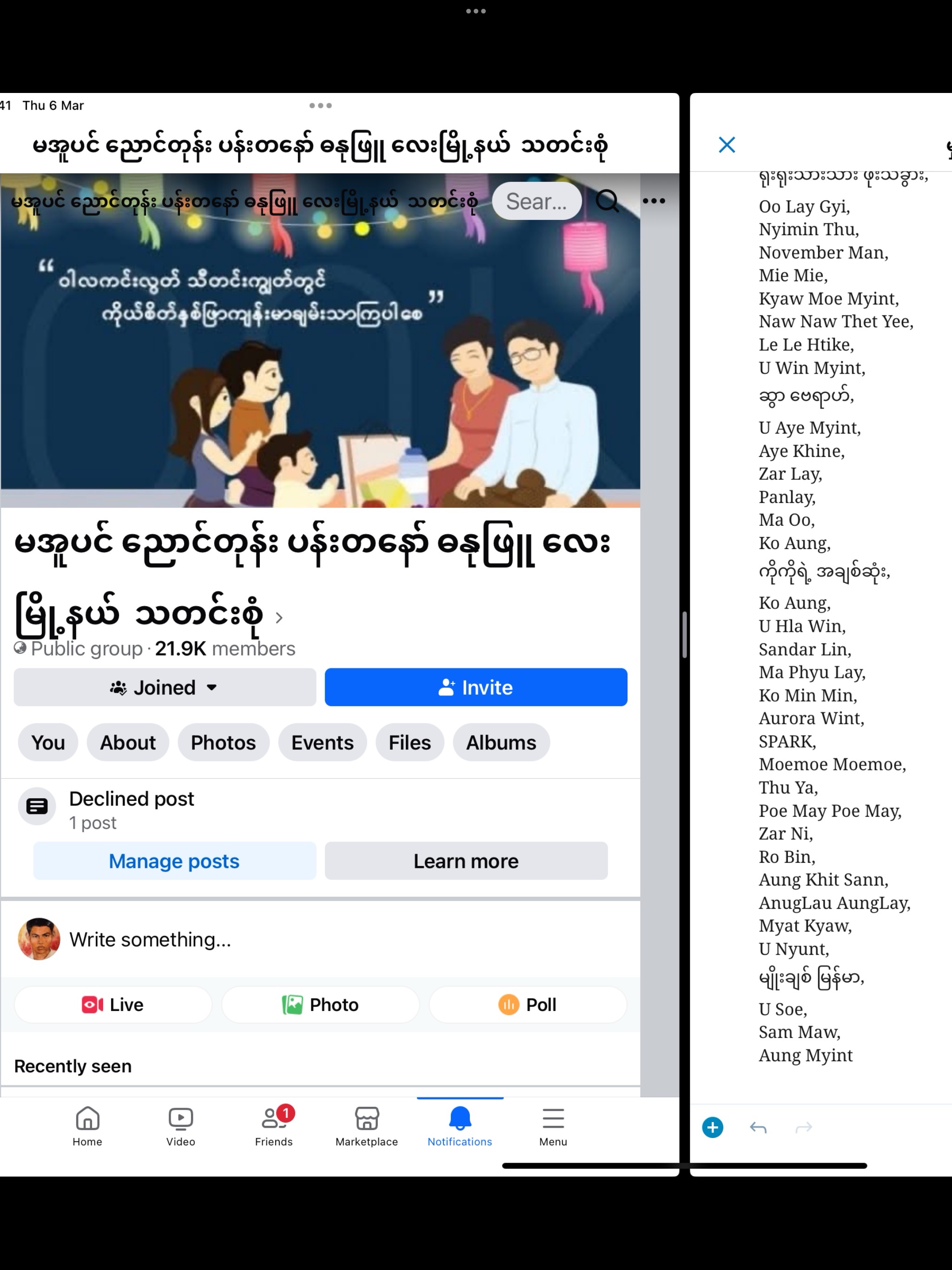The width and height of the screenshot is (952, 1270).
Task: Click the undo arrow in the right panel
Action: click(x=759, y=1128)
